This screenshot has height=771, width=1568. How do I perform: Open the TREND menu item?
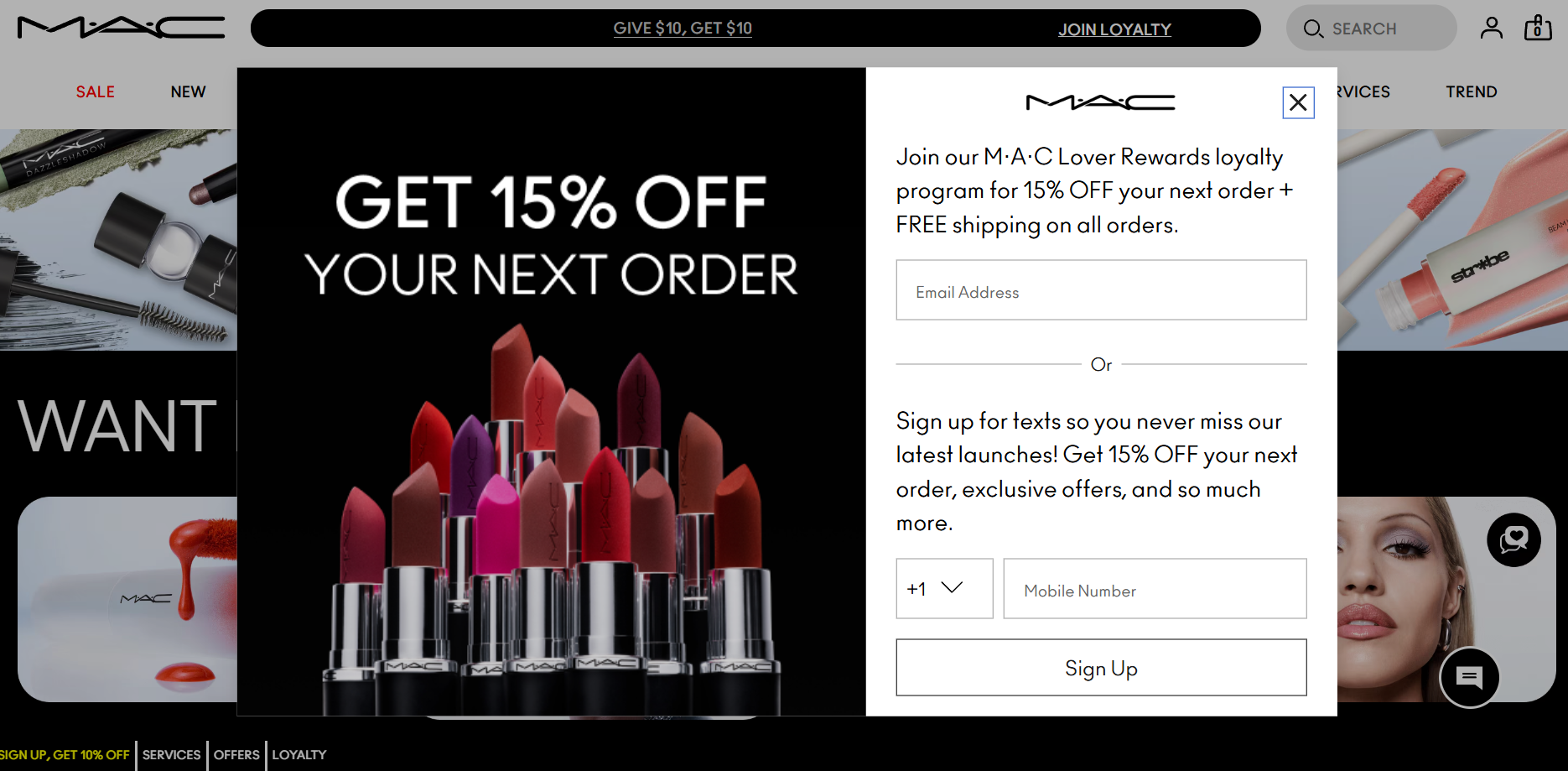point(1471,92)
